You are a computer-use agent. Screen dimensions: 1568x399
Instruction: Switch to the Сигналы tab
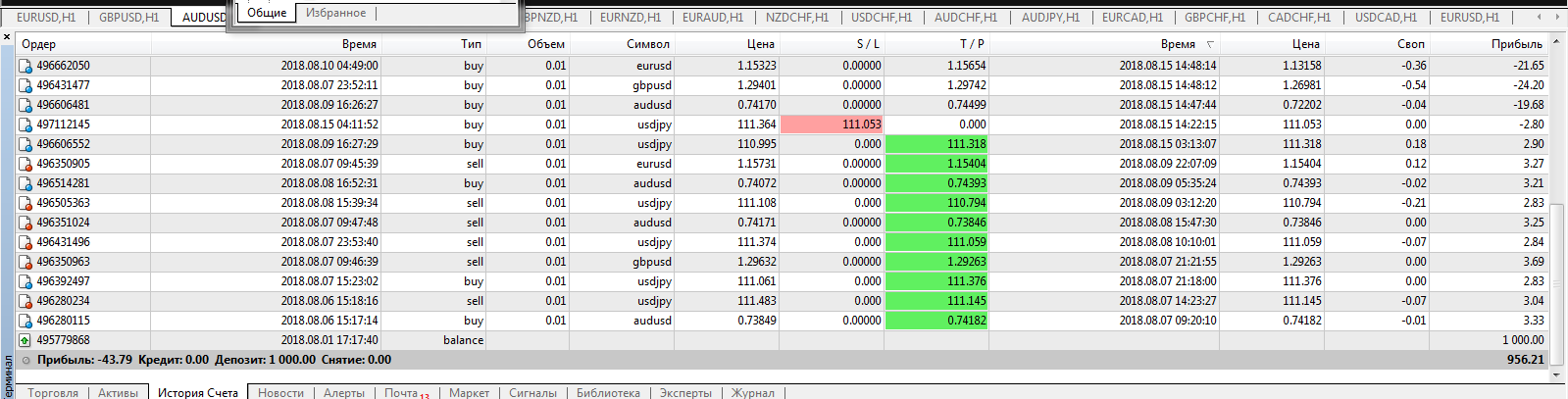tap(532, 392)
